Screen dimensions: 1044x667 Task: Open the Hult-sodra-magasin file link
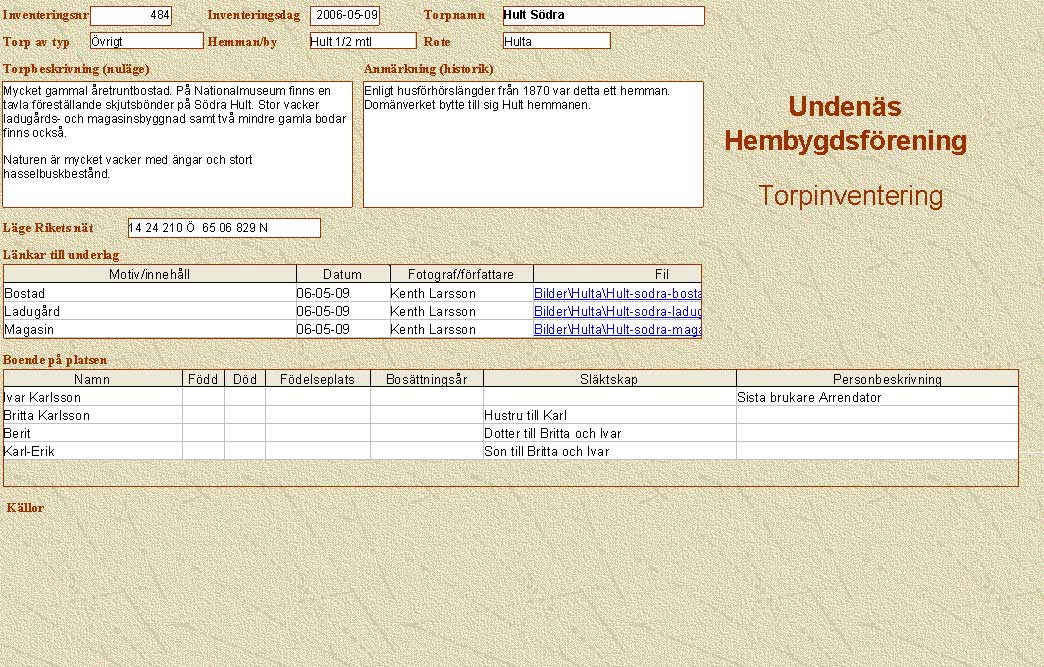point(617,330)
